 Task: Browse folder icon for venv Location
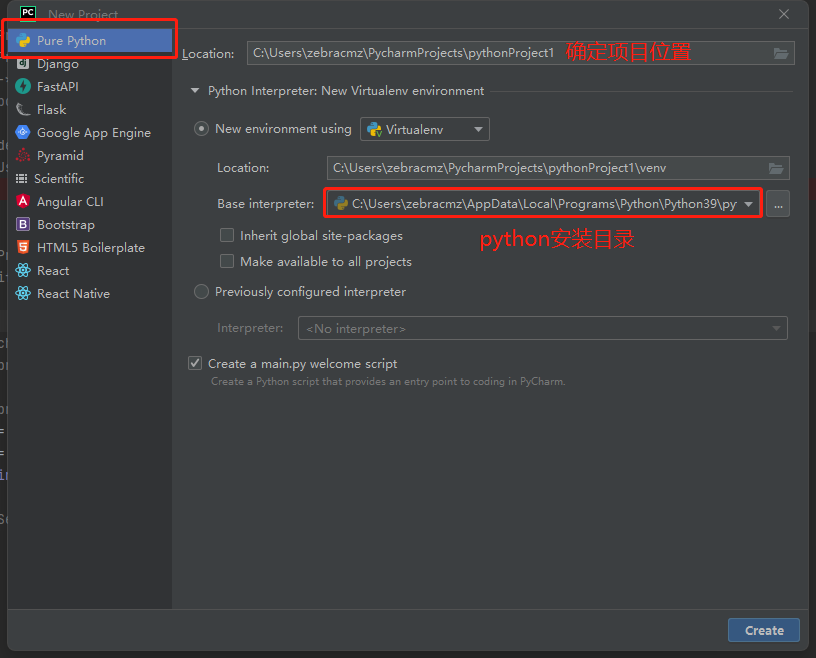point(776,168)
